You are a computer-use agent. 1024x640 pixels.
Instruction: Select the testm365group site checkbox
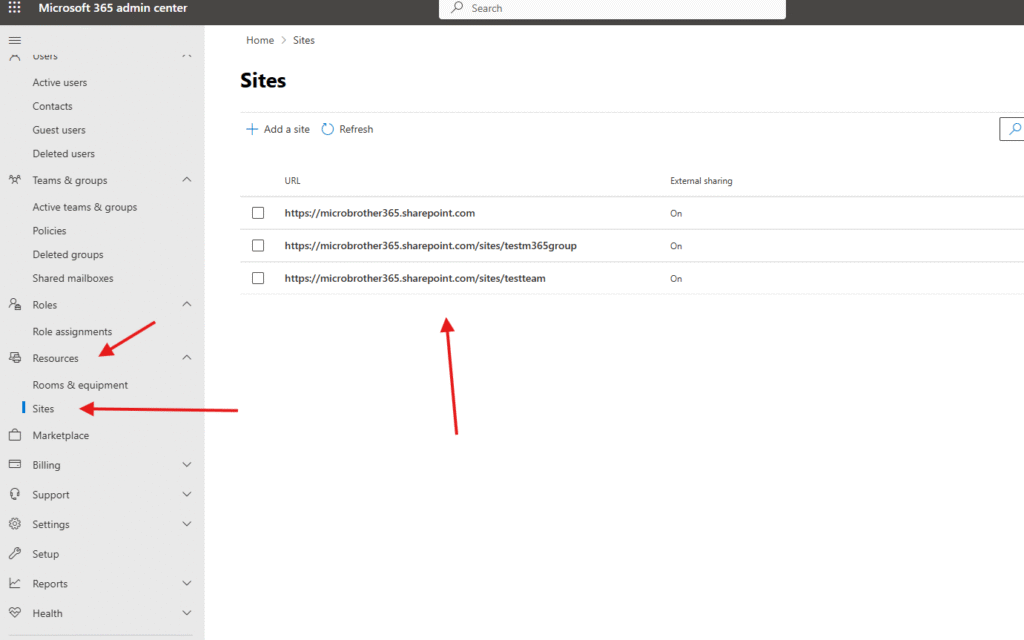[258, 246]
